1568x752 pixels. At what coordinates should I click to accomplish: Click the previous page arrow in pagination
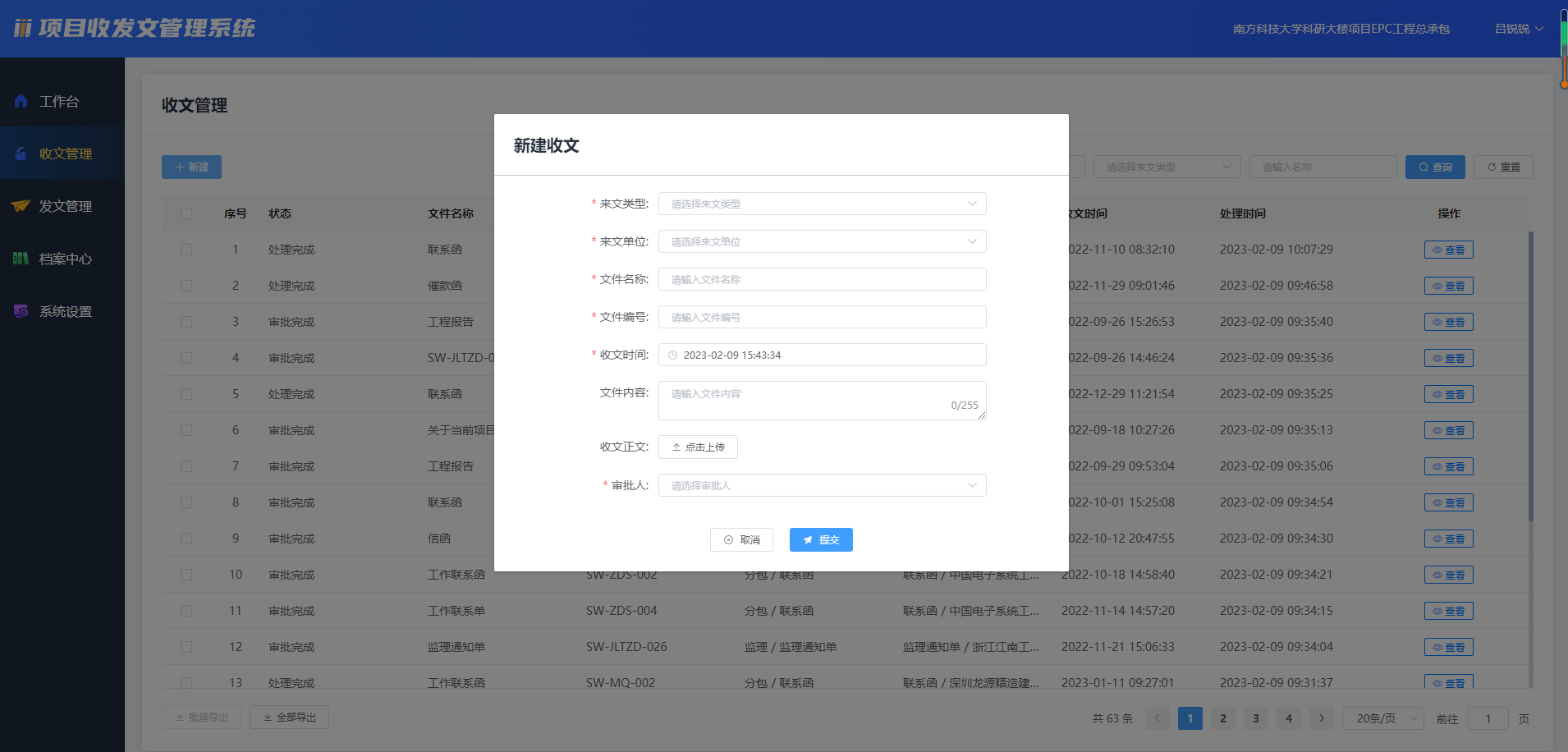click(1158, 718)
